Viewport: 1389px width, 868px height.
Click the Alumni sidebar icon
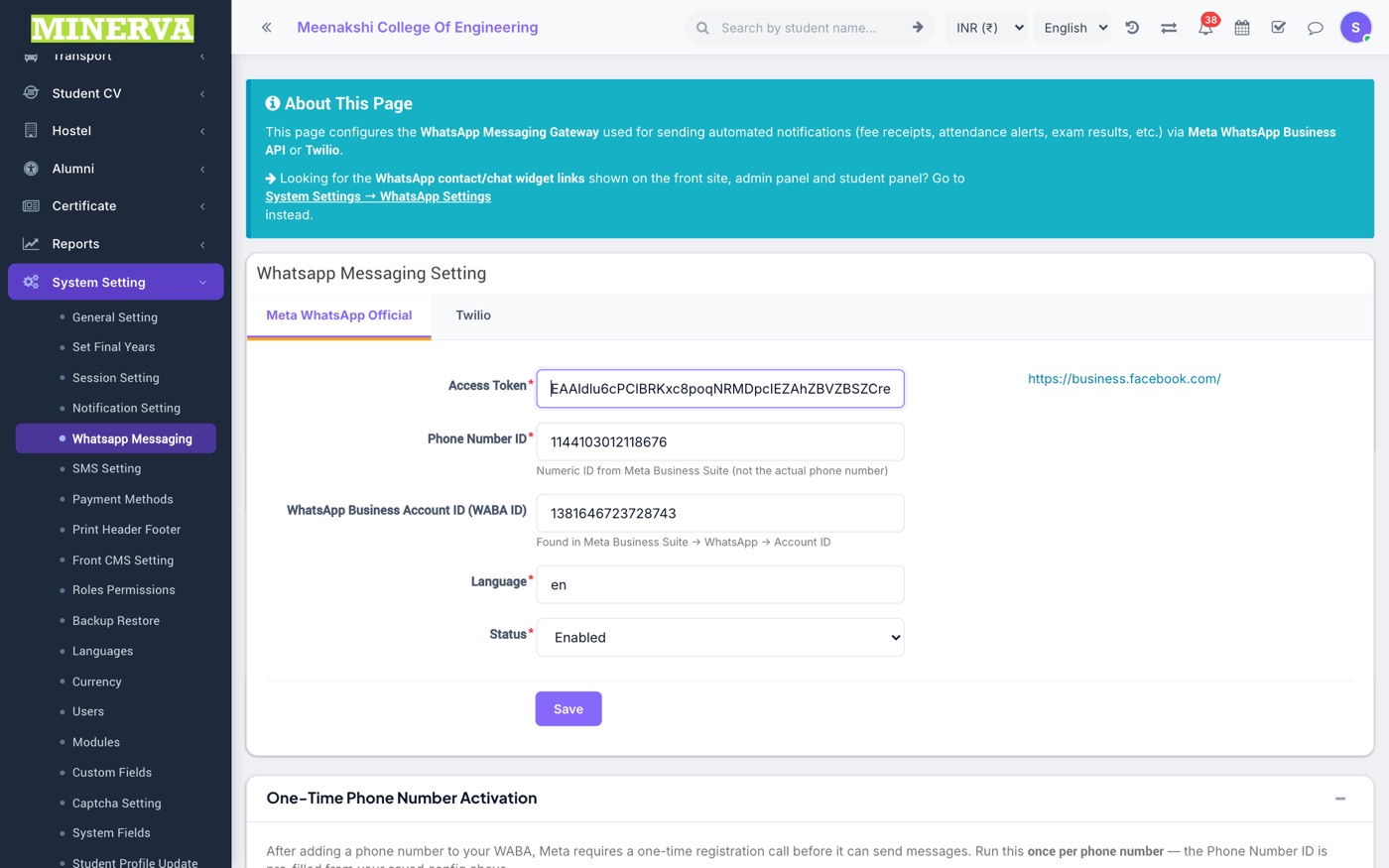[31, 169]
